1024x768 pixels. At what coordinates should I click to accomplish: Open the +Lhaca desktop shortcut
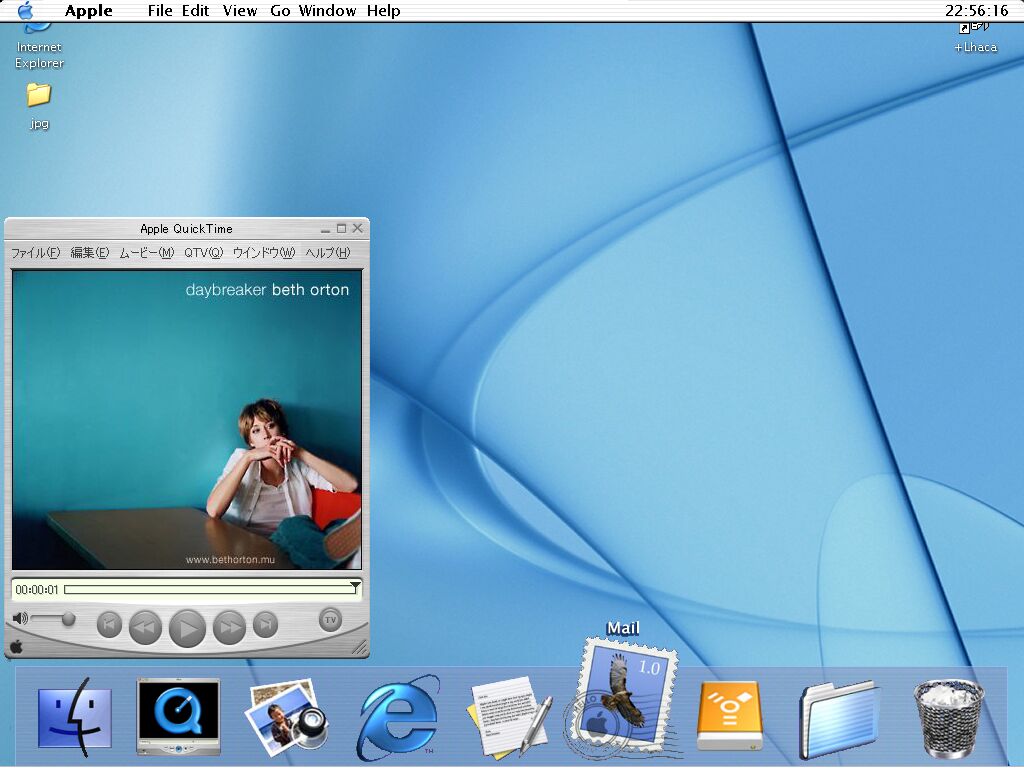point(975,39)
